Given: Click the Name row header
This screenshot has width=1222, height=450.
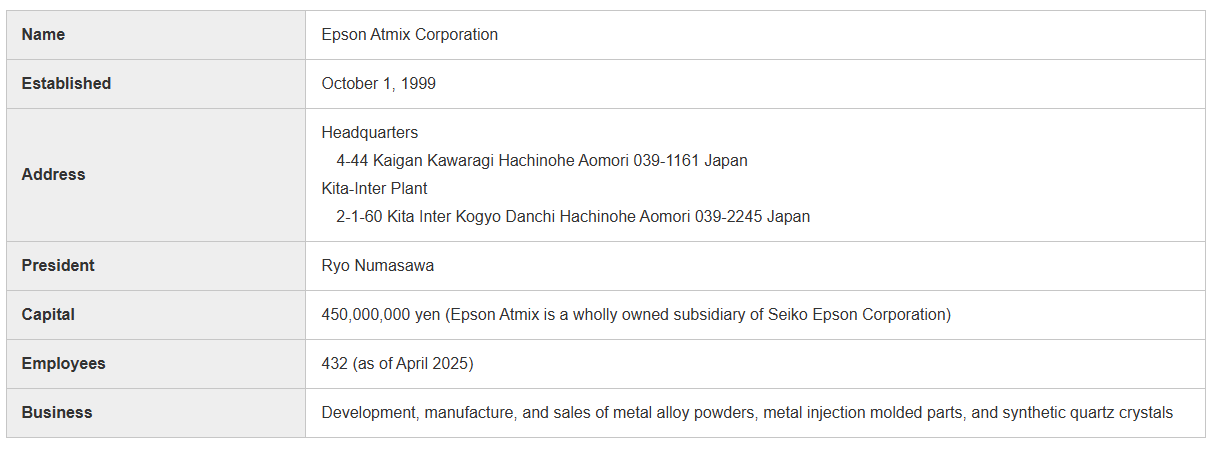Looking at the screenshot, I should (x=43, y=35).
